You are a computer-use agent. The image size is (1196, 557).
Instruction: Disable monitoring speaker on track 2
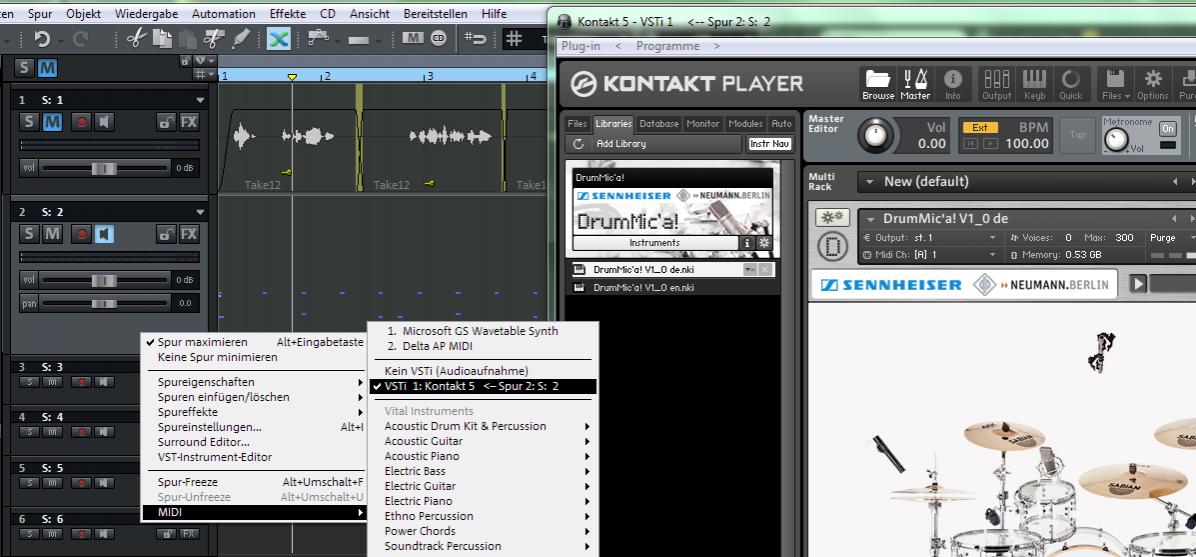(104, 233)
